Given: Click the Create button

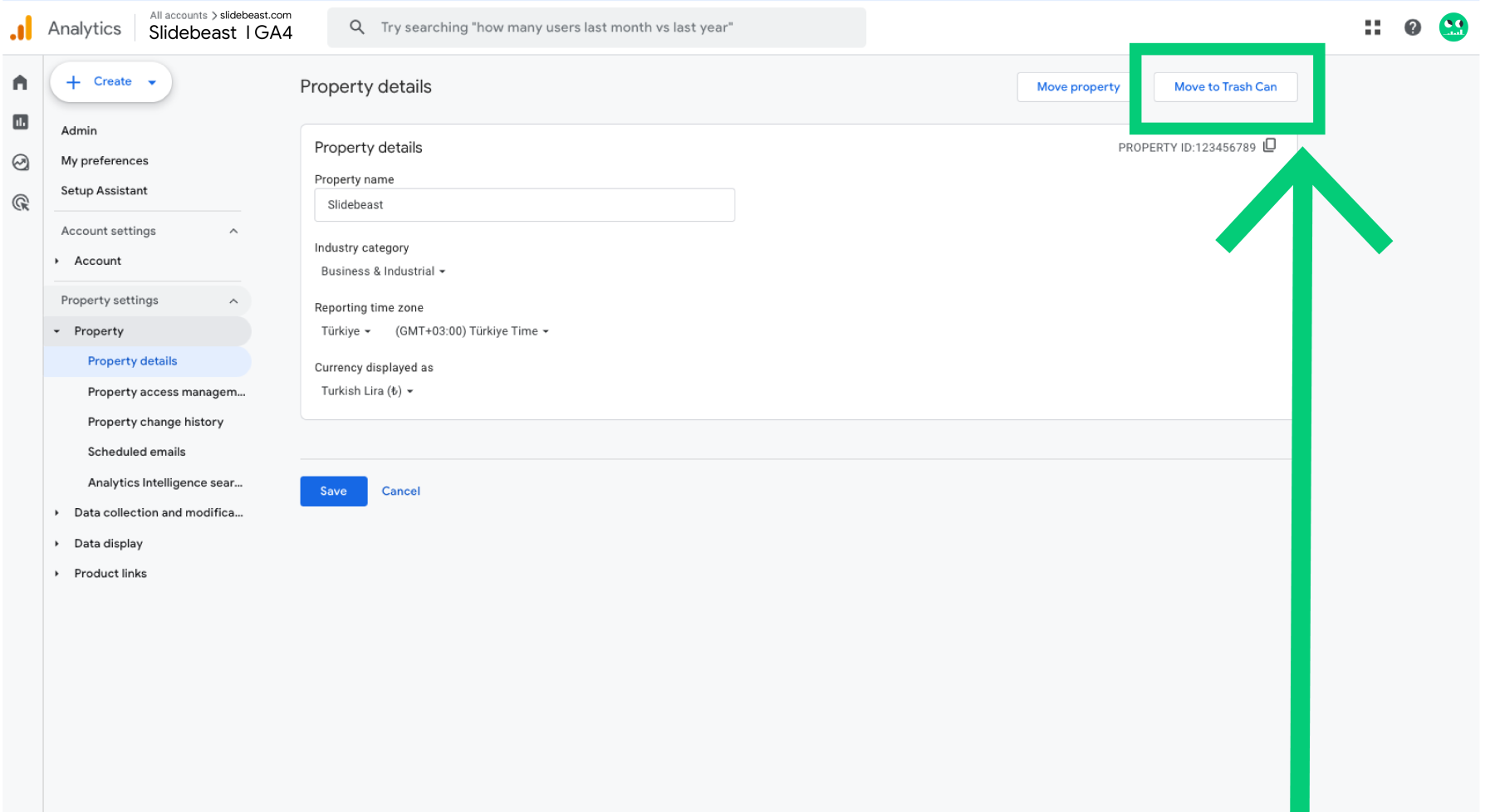Looking at the screenshot, I should coord(111,82).
